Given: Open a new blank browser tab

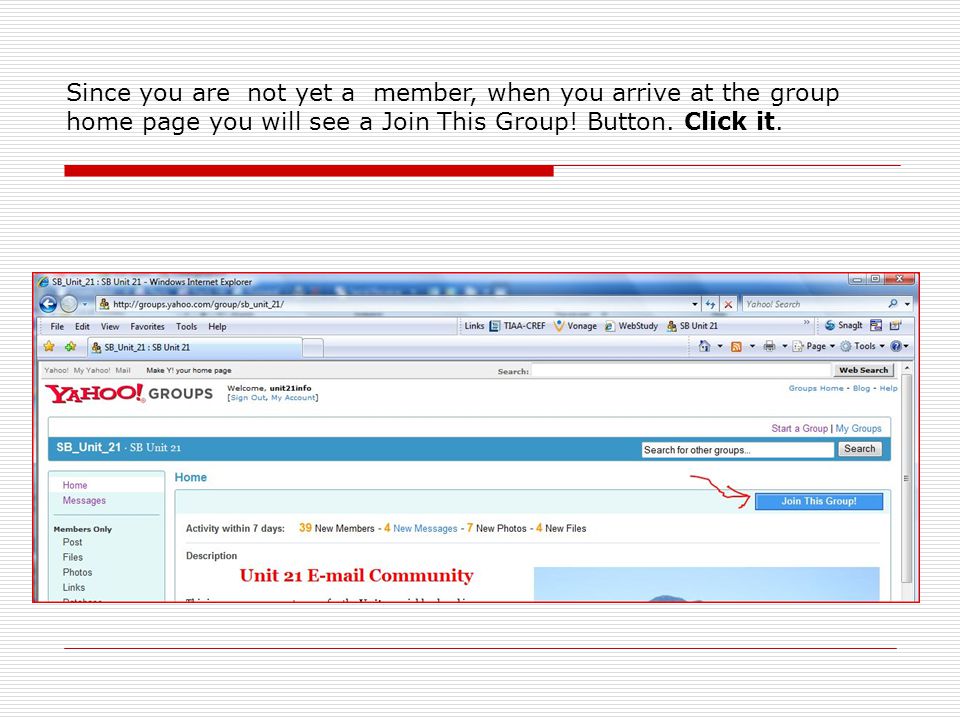Looking at the screenshot, I should [x=313, y=348].
